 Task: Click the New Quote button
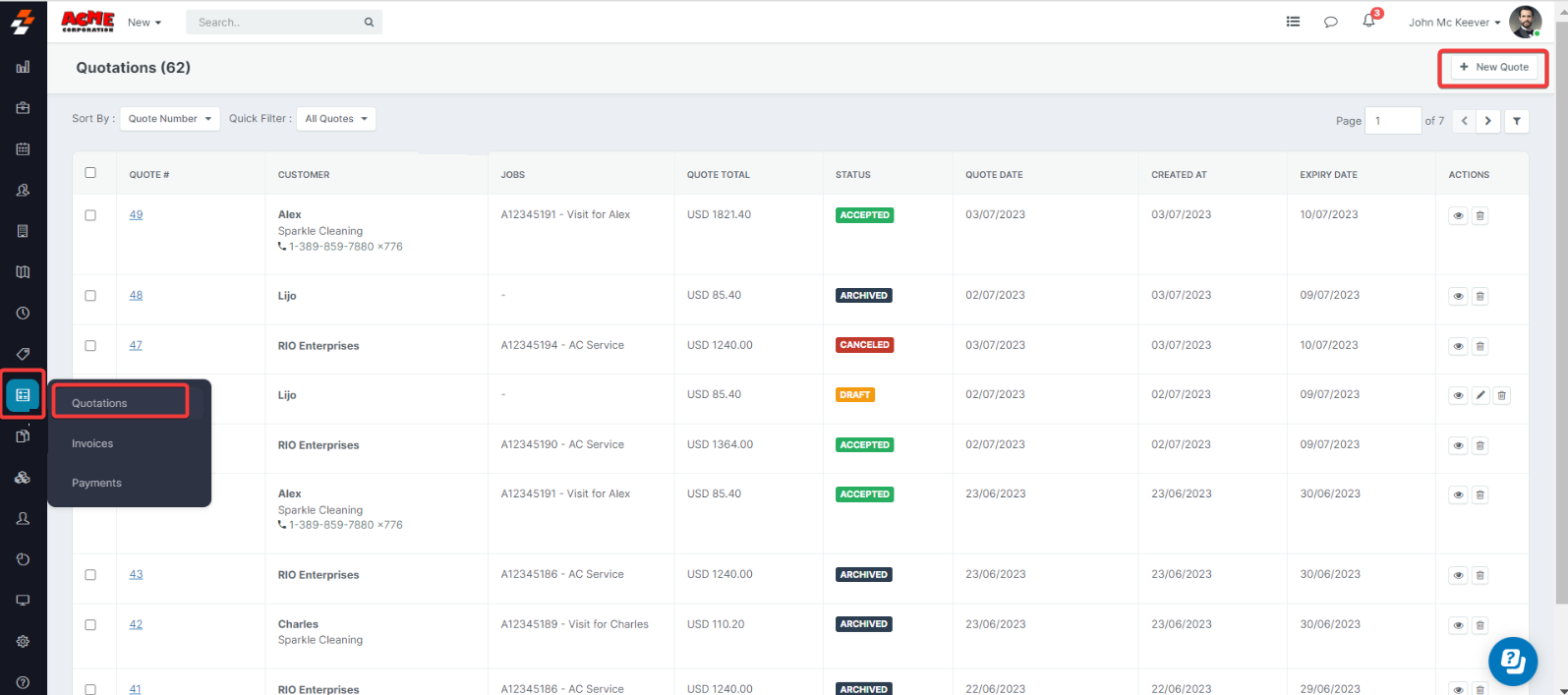(x=1493, y=67)
